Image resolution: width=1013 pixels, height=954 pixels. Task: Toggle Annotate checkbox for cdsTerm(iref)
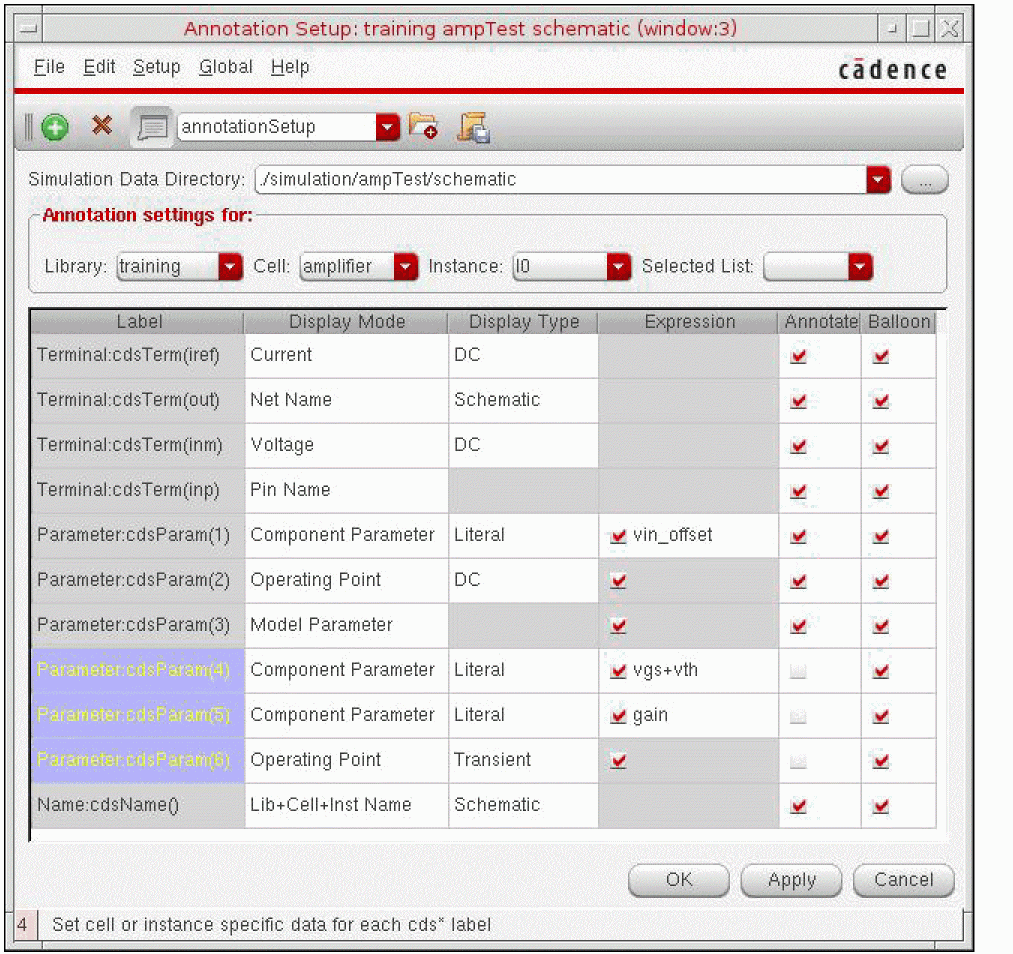click(x=799, y=356)
